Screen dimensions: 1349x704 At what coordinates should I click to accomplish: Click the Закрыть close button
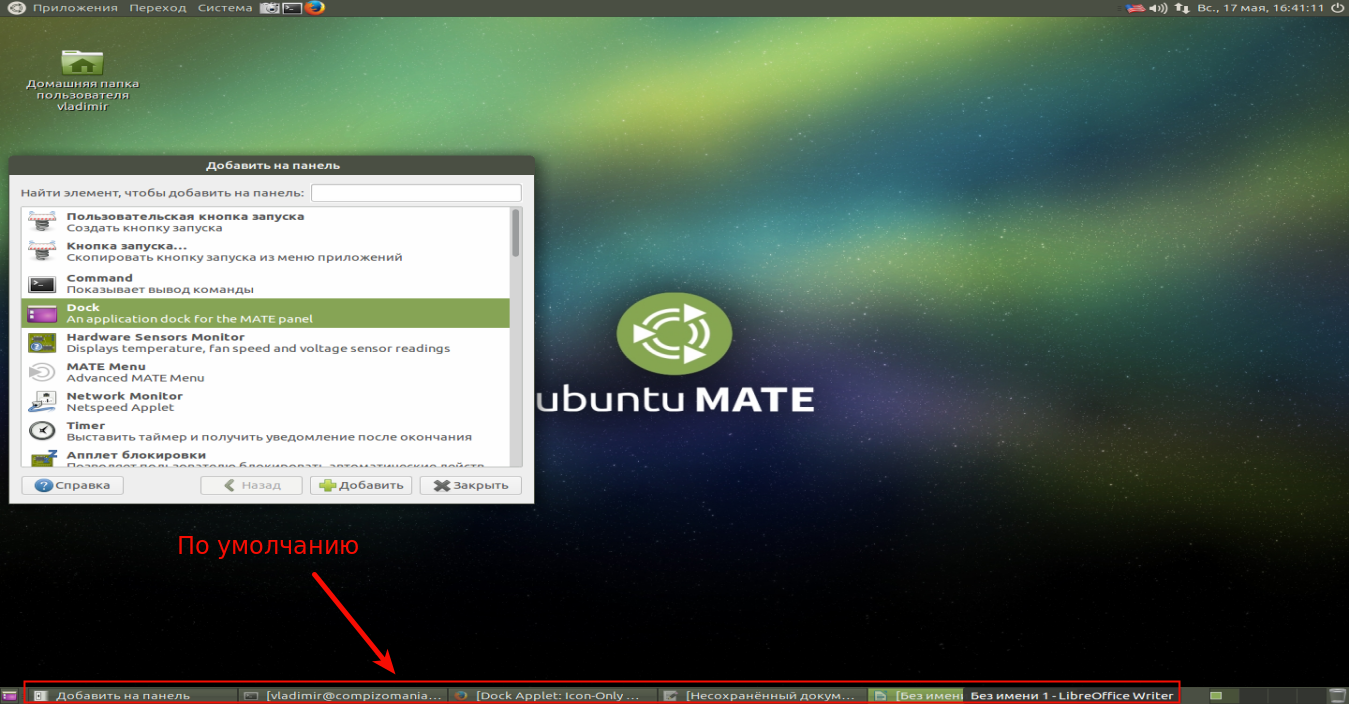tap(471, 485)
